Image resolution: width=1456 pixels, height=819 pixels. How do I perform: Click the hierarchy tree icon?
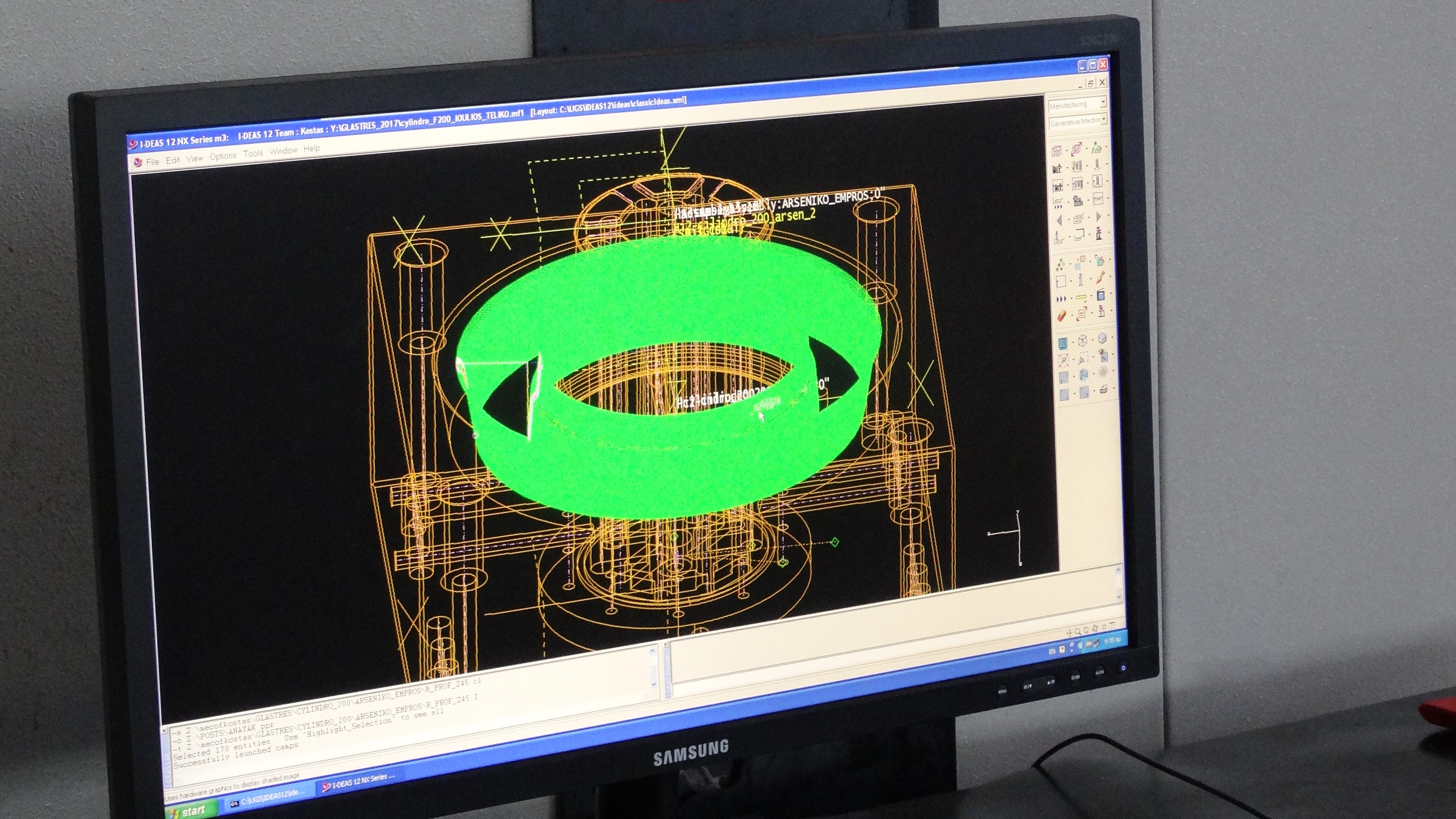coord(1060,265)
